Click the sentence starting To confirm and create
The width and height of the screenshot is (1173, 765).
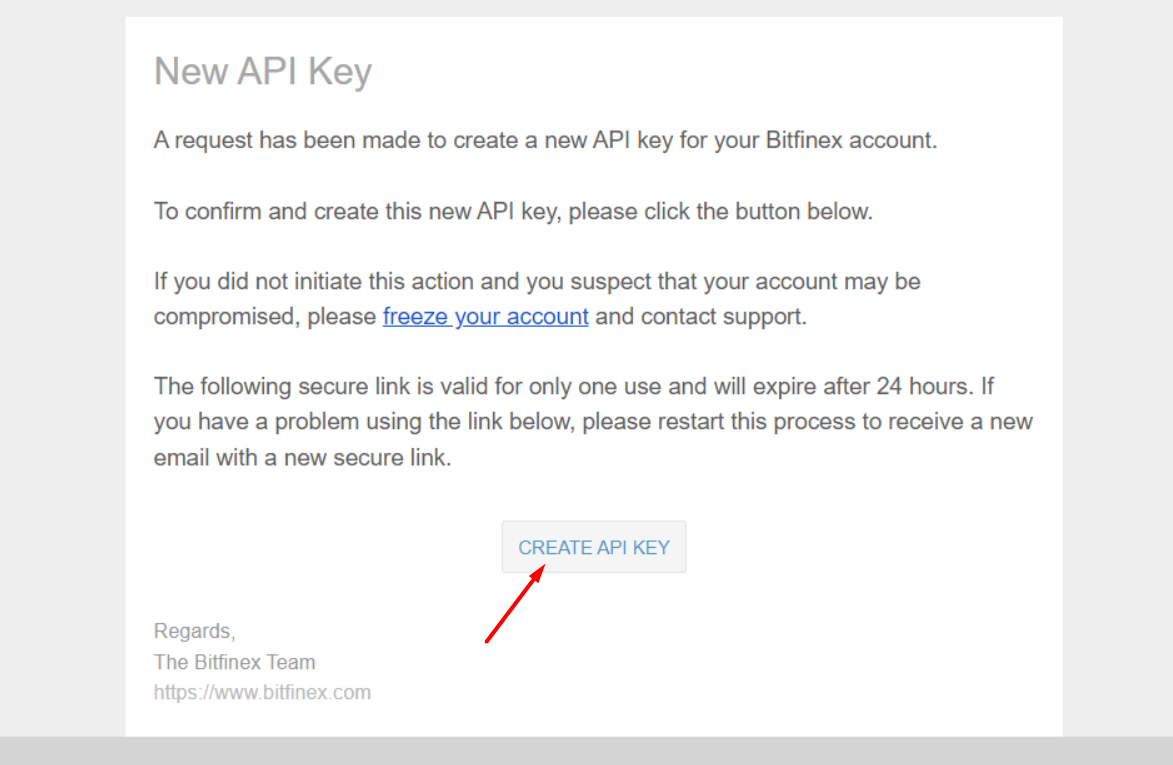click(513, 212)
